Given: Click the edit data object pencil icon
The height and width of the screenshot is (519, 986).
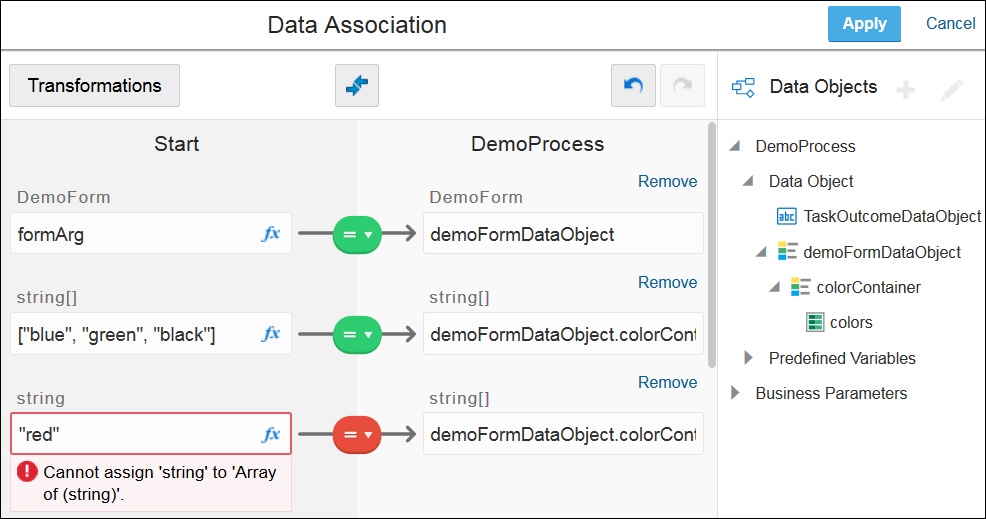Looking at the screenshot, I should (951, 90).
